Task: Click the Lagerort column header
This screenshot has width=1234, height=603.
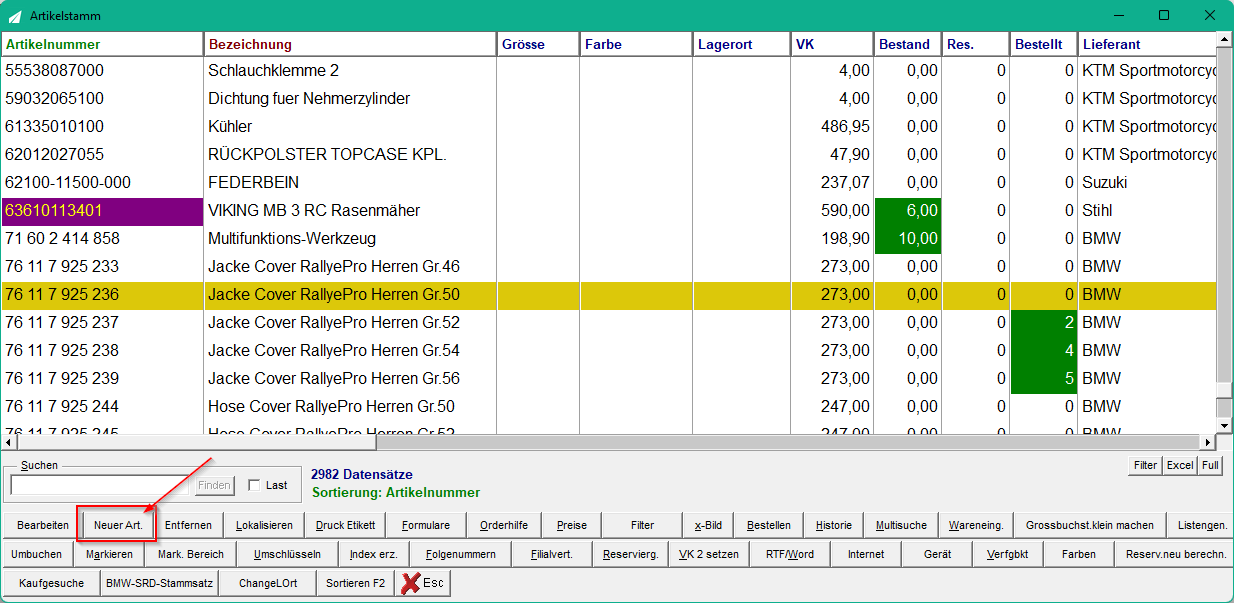Action: pyautogui.click(x=741, y=44)
